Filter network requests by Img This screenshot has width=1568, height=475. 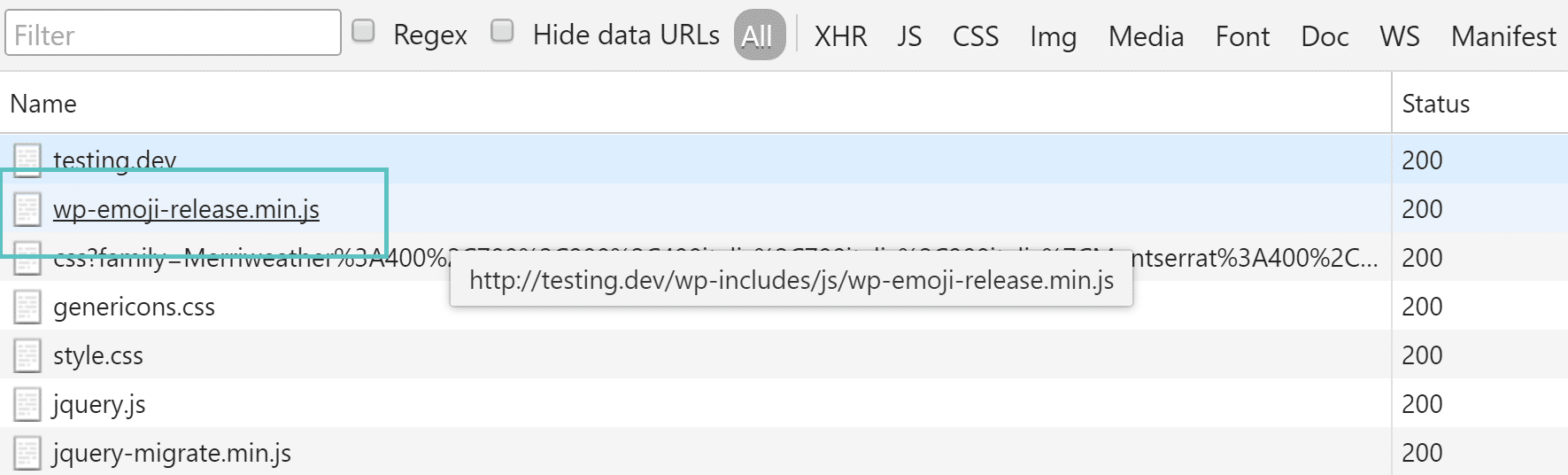[x=1053, y=36]
